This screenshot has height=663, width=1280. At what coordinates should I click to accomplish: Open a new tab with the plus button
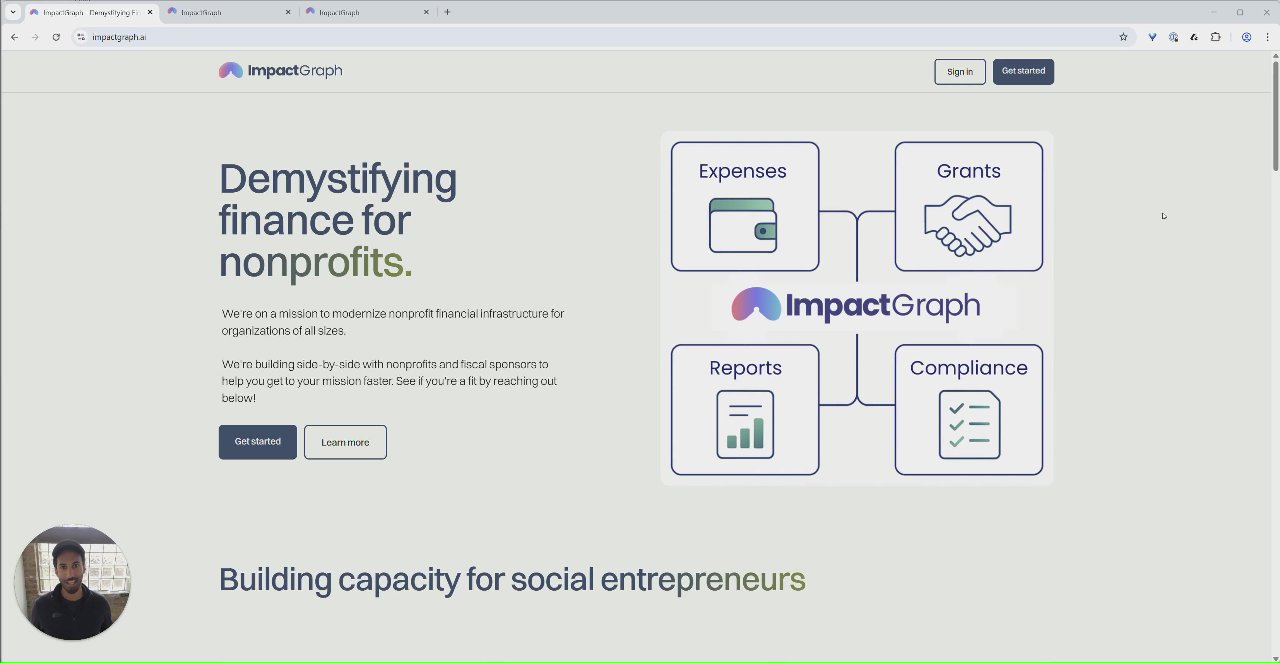coord(447,12)
